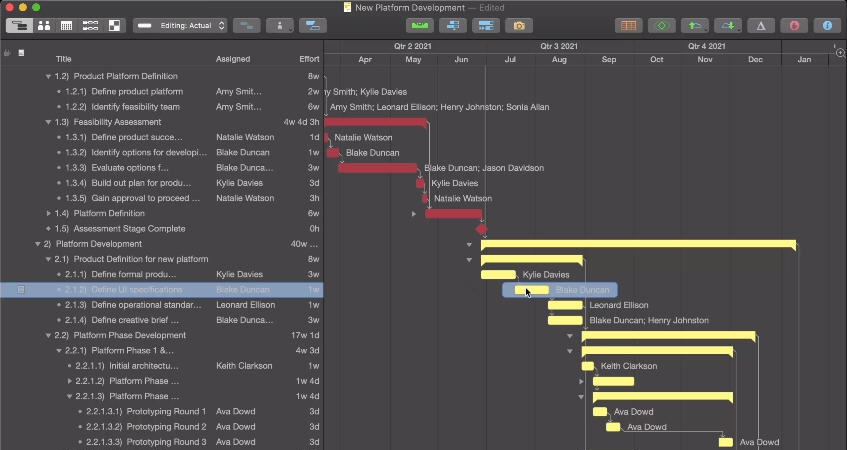This screenshot has width=847, height=450.
Task: Toggle the Gantt disclosure triangle beside Platform Definition bar
Action: [414, 214]
